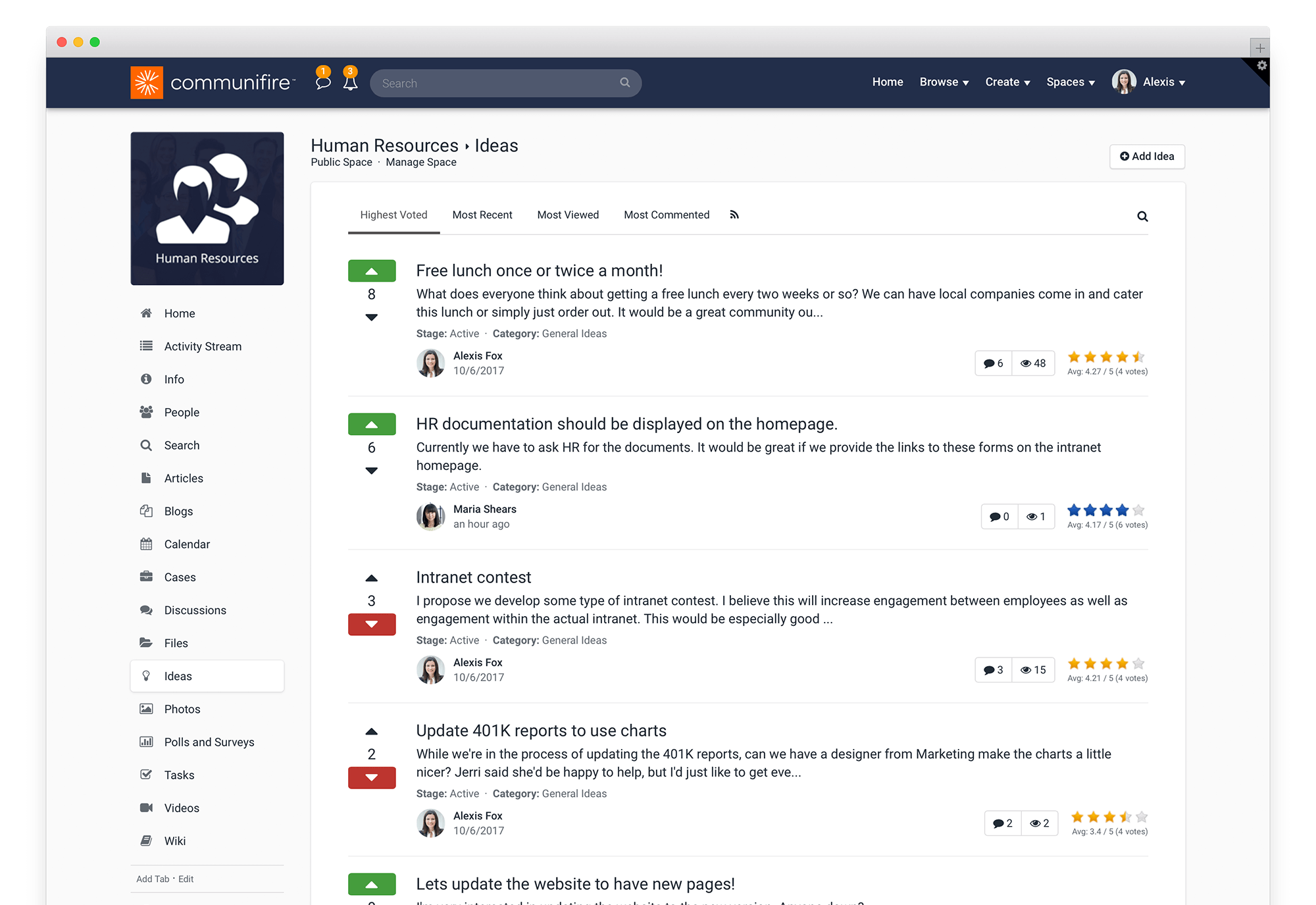Switch to the Most Recent tab
The image size is (1316, 905).
482,215
